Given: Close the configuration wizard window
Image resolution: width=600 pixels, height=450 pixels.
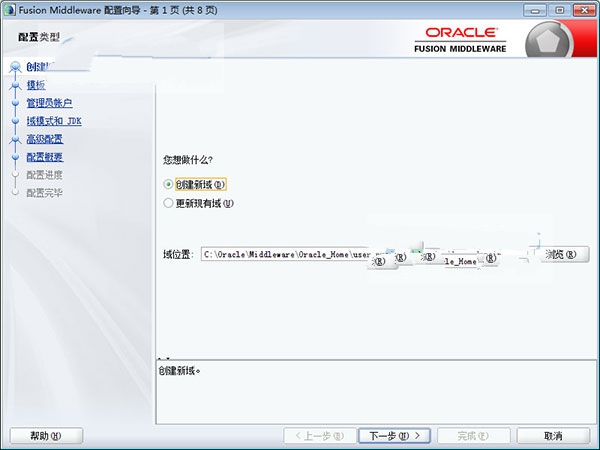Looking at the screenshot, I should point(584,10).
